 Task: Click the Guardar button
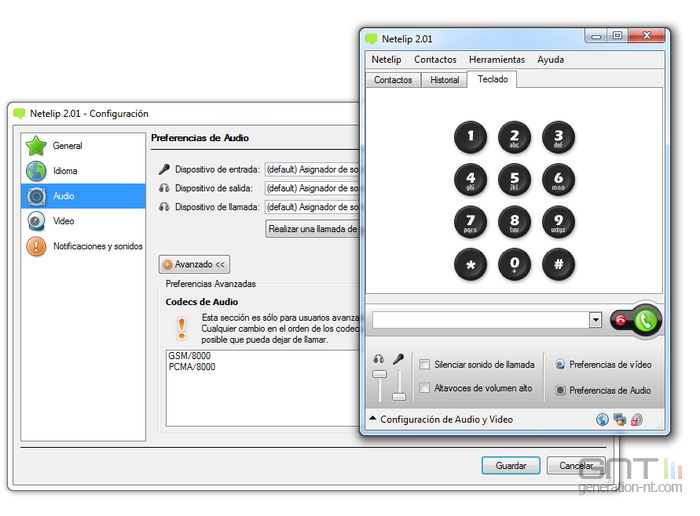point(511,466)
